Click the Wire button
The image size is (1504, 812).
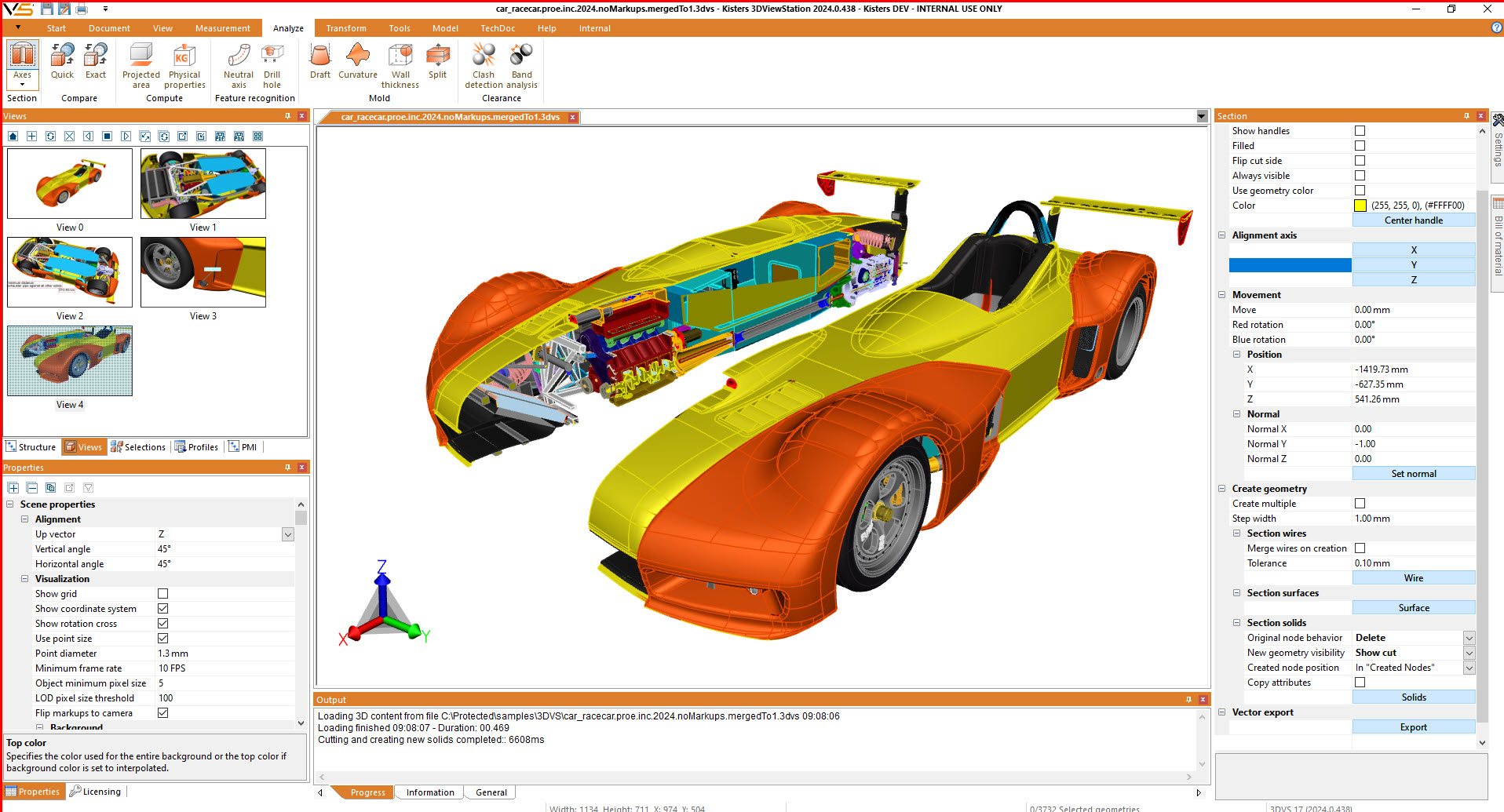(1413, 578)
